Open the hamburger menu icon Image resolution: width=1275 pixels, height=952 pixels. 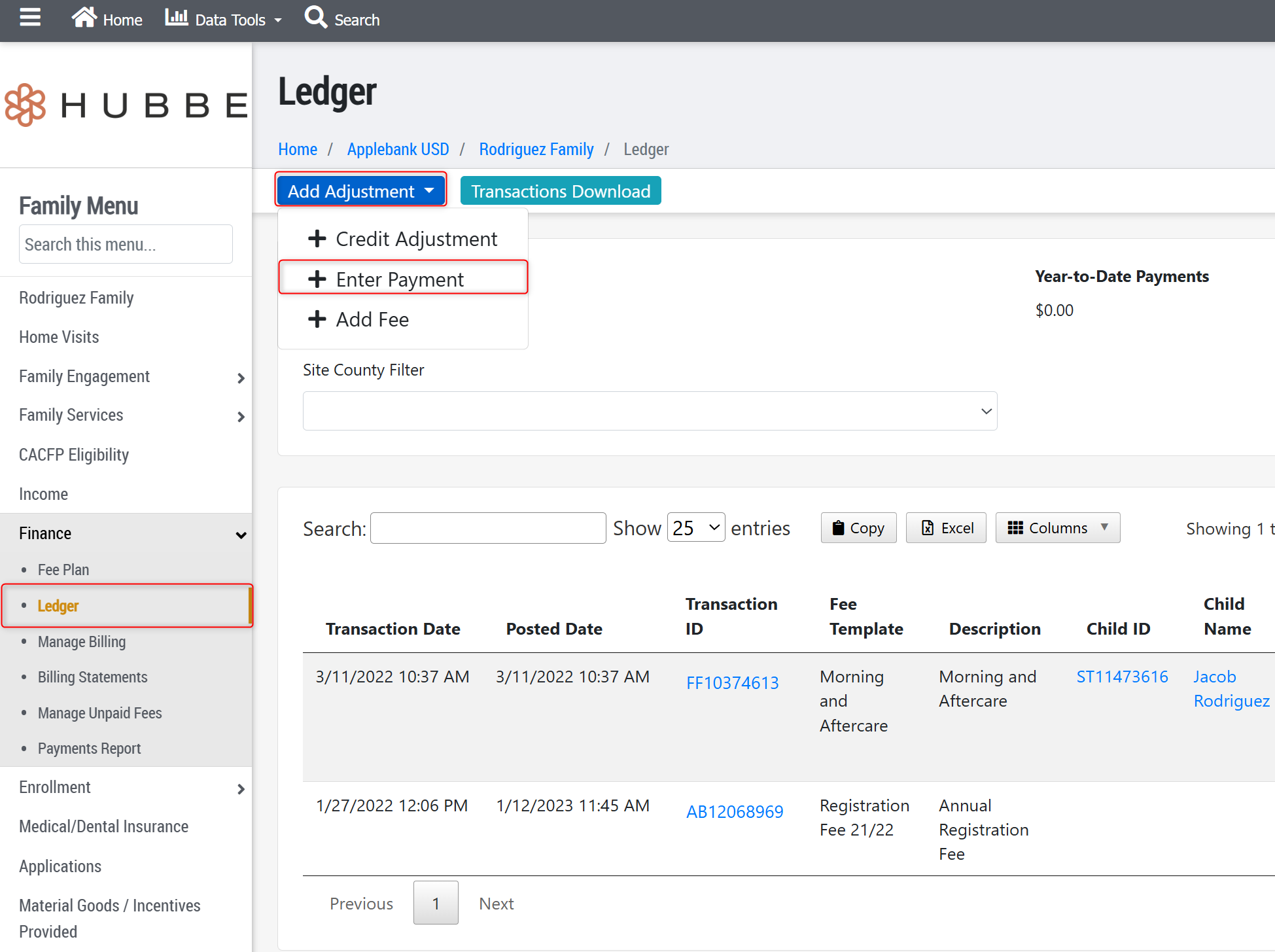tap(30, 18)
